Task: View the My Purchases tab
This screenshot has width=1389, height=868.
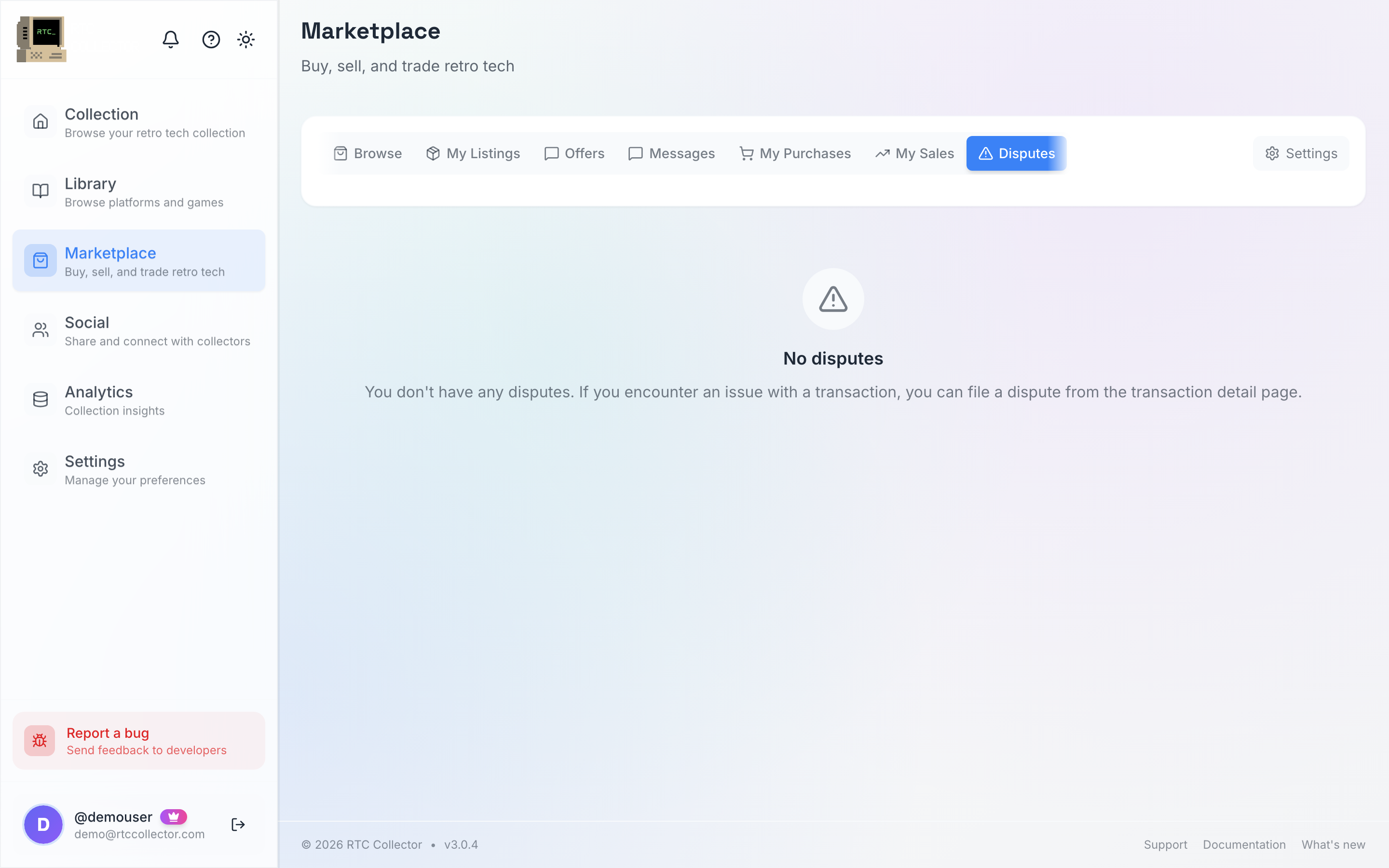Action: click(795, 153)
